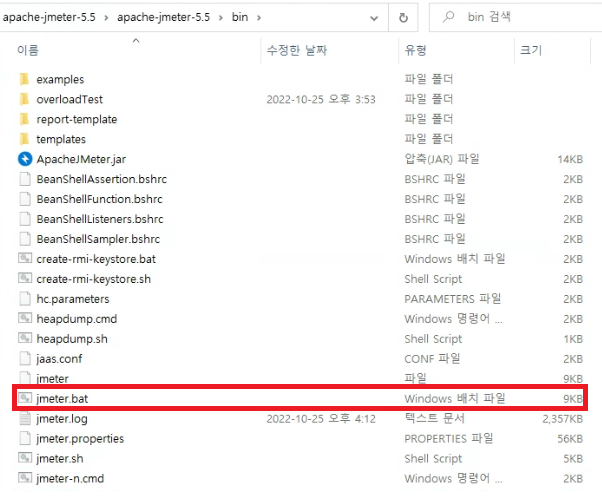Expand chevron after bin breadcrumb
The width and height of the screenshot is (602, 496).
pyautogui.click(x=259, y=18)
